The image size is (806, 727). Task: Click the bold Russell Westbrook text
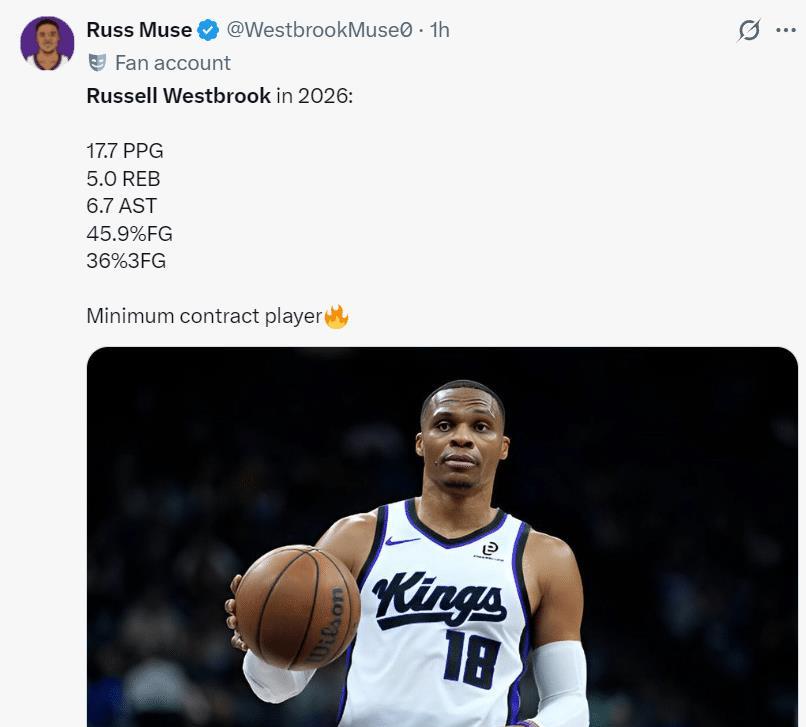coord(178,96)
